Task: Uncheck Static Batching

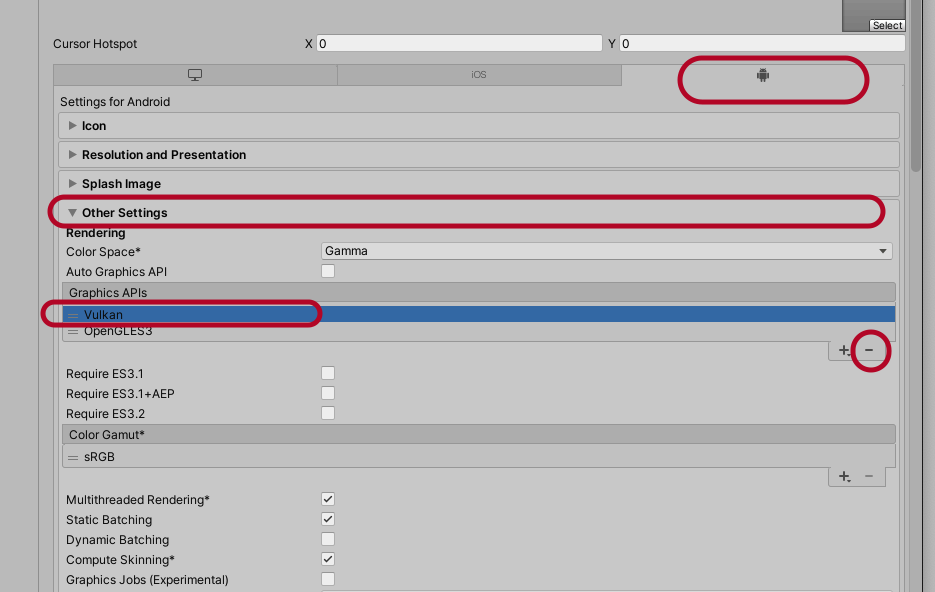Action: [x=328, y=519]
